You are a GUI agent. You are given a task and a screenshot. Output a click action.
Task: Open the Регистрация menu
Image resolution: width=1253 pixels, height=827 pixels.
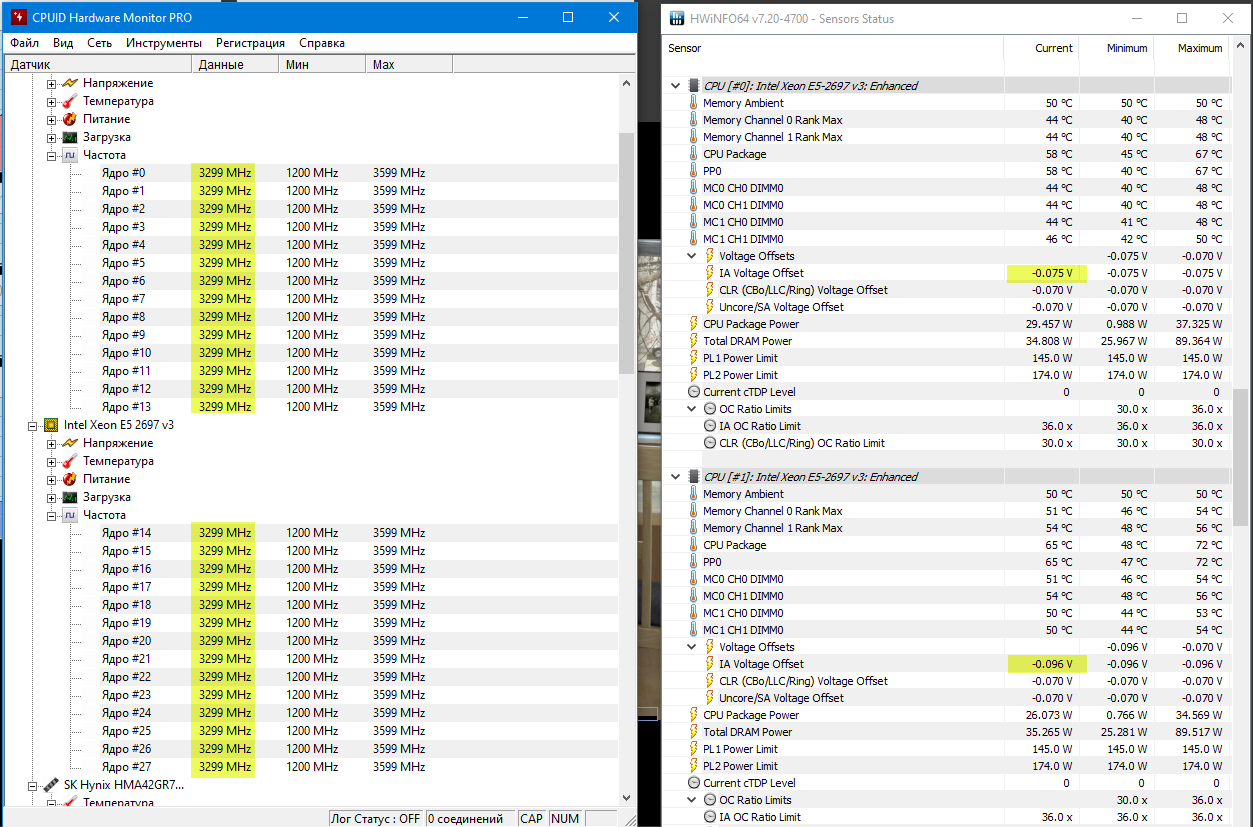[250, 43]
